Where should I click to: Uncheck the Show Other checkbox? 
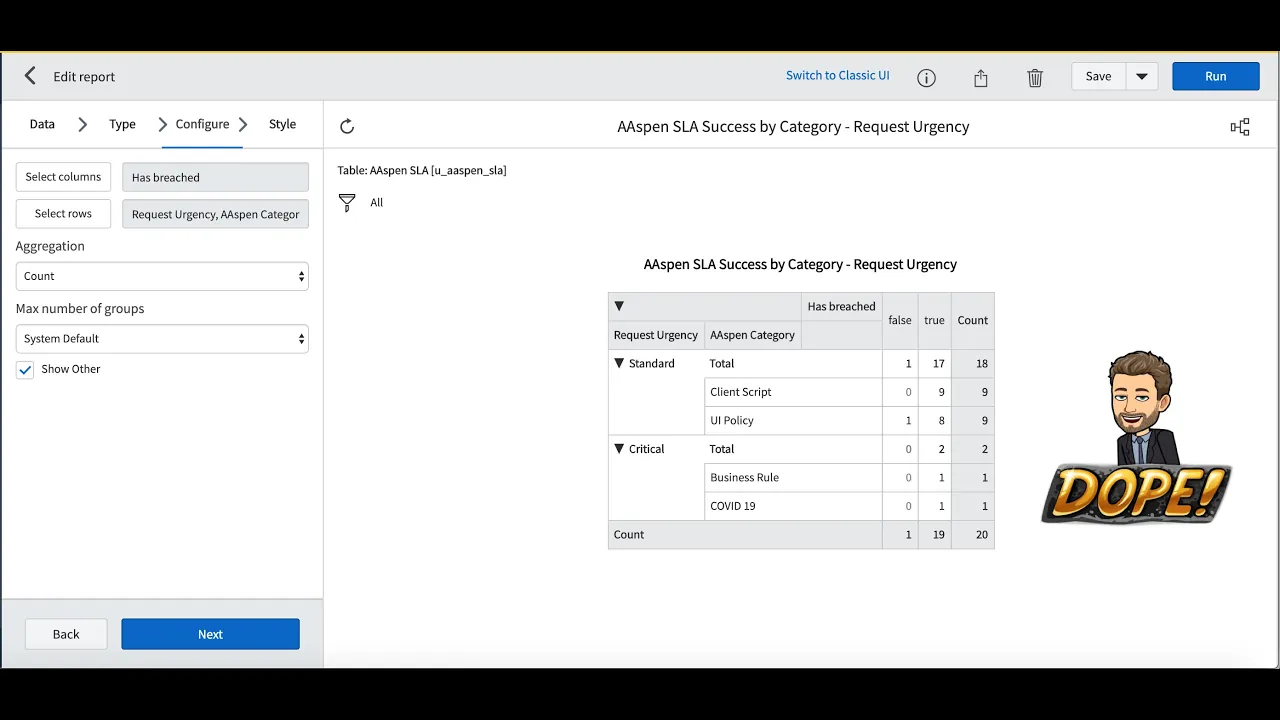(24, 369)
